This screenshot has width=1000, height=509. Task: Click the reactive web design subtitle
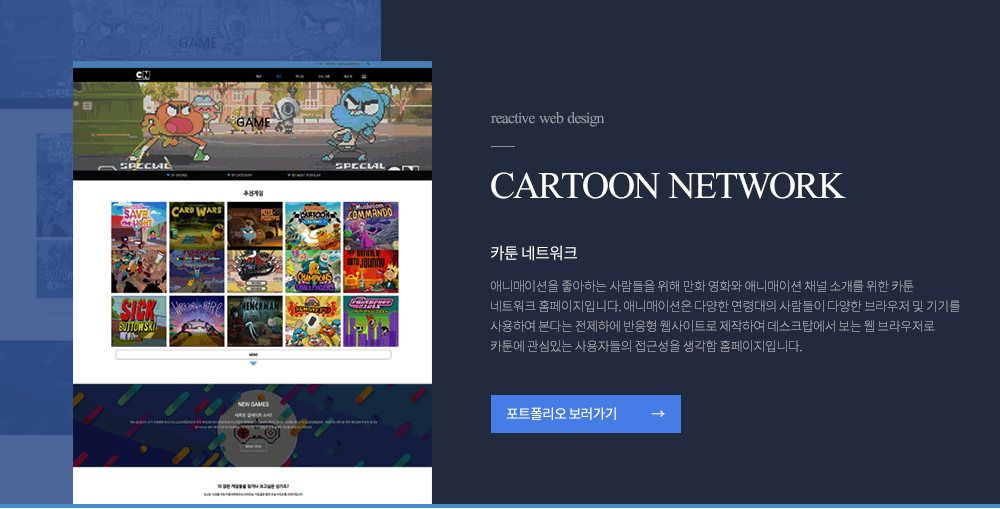coord(547,118)
